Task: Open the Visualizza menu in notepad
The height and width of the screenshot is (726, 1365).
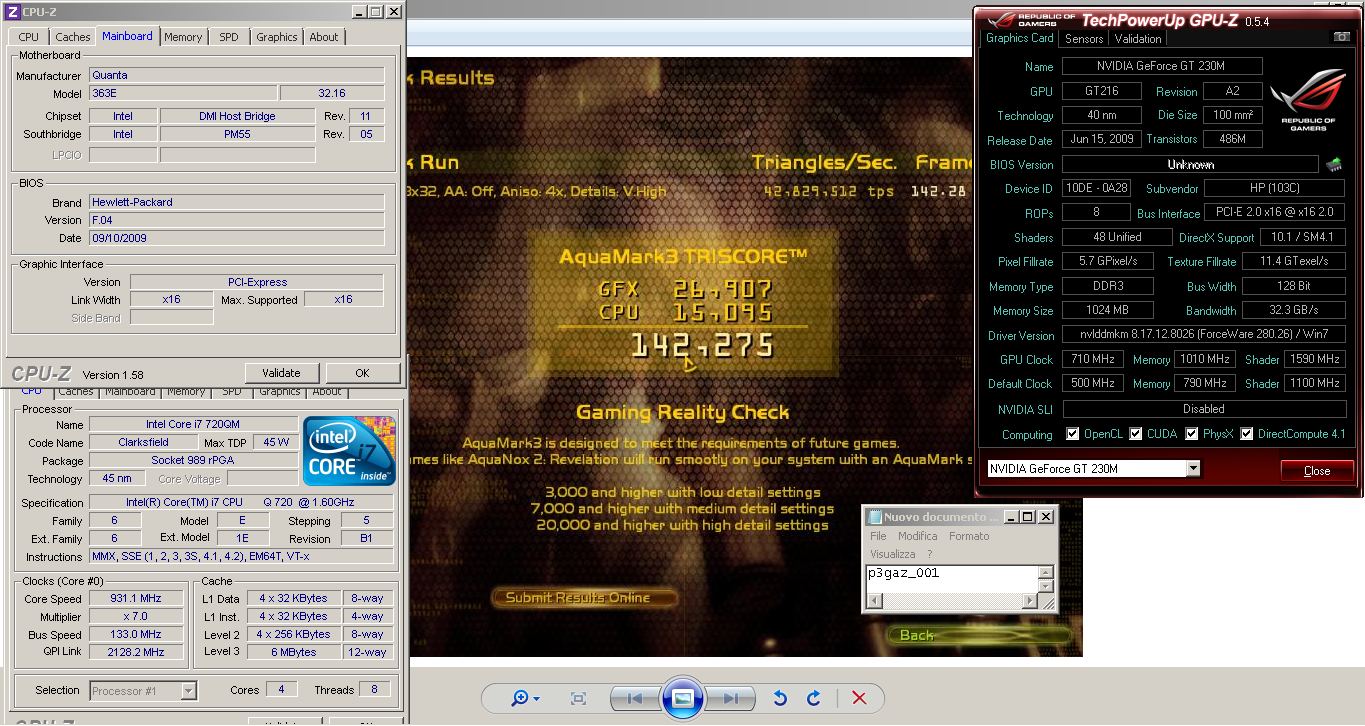Action: click(893, 554)
